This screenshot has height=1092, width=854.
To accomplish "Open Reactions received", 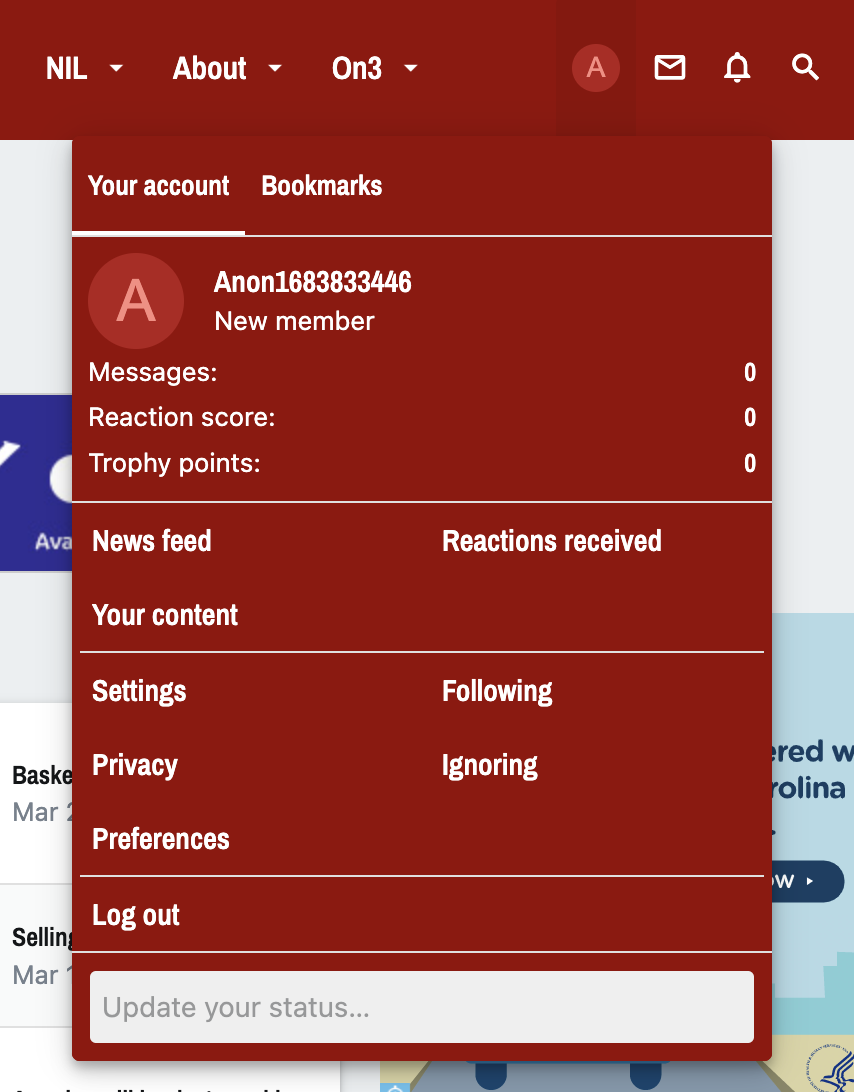I will [x=552, y=541].
